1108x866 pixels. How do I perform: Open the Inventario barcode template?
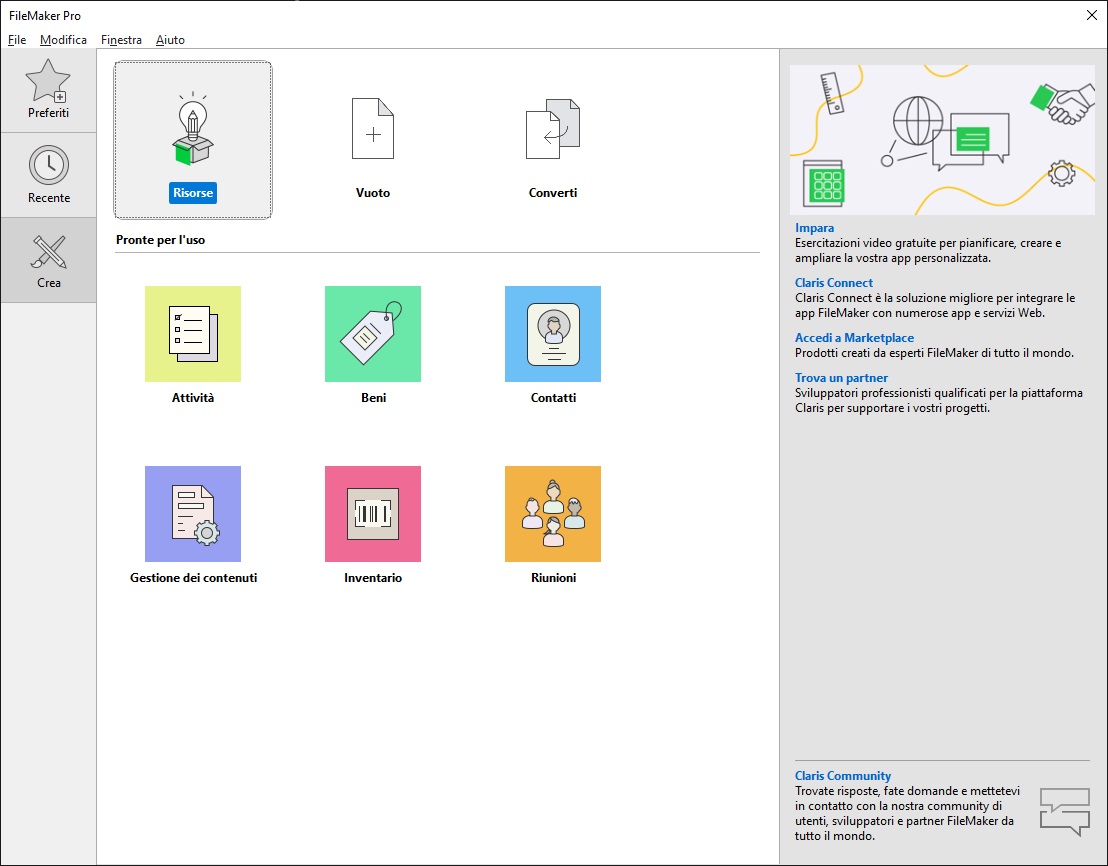pos(373,514)
